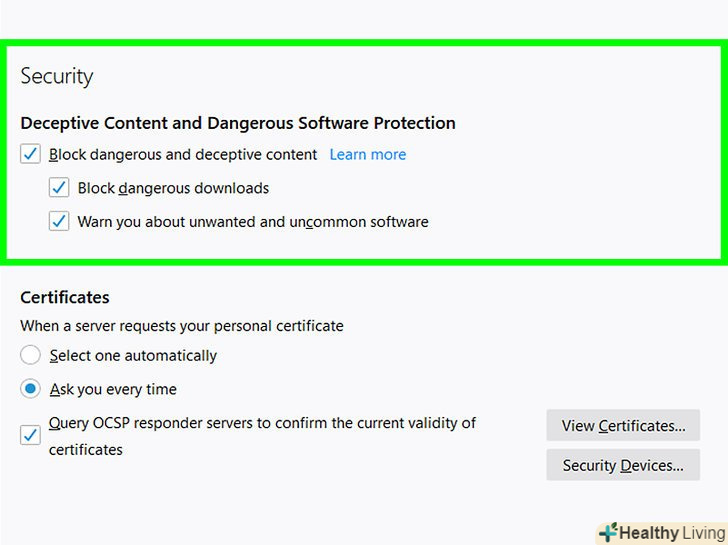Click the Block dangerous downloads label text

point(173,188)
